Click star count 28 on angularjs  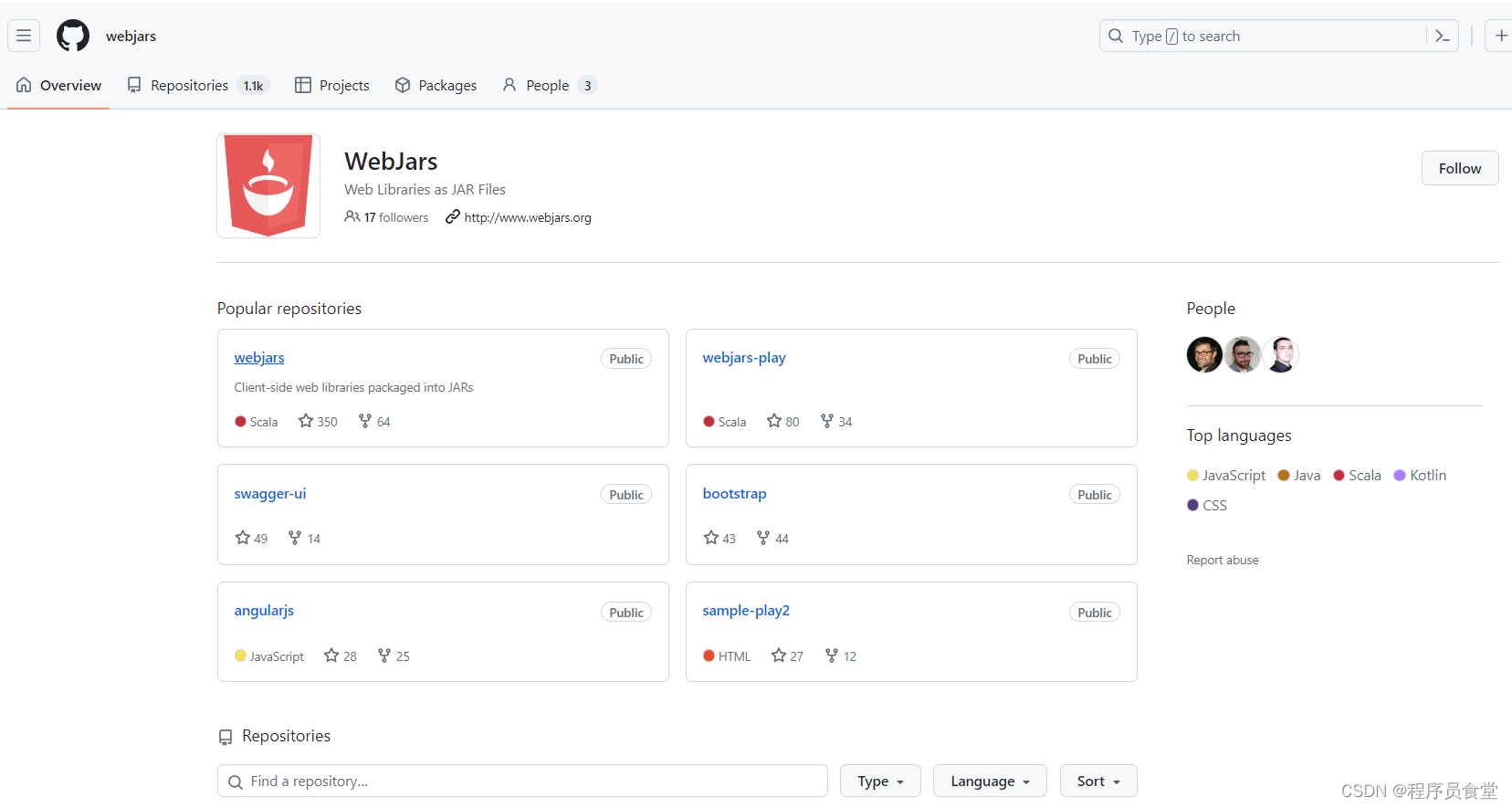pyautogui.click(x=341, y=656)
